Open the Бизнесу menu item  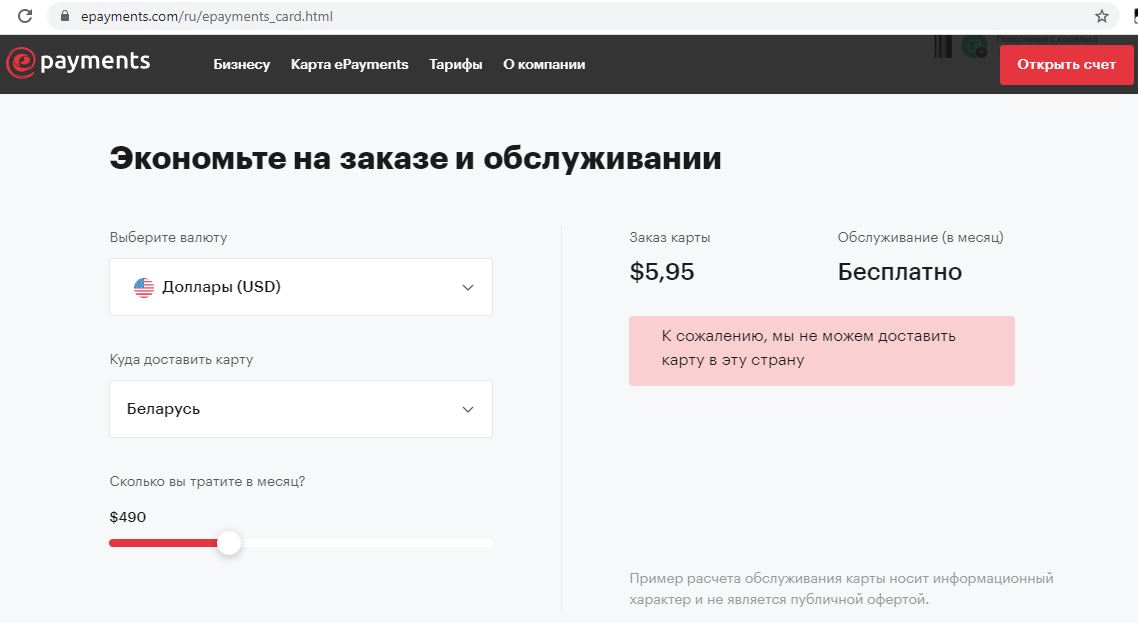point(241,64)
